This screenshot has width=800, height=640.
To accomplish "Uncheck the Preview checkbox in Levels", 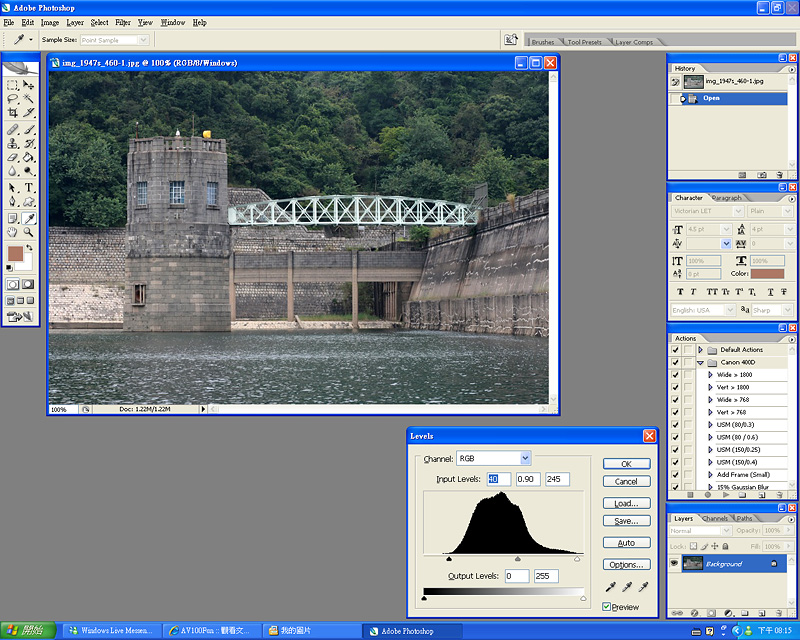I will click(607, 607).
